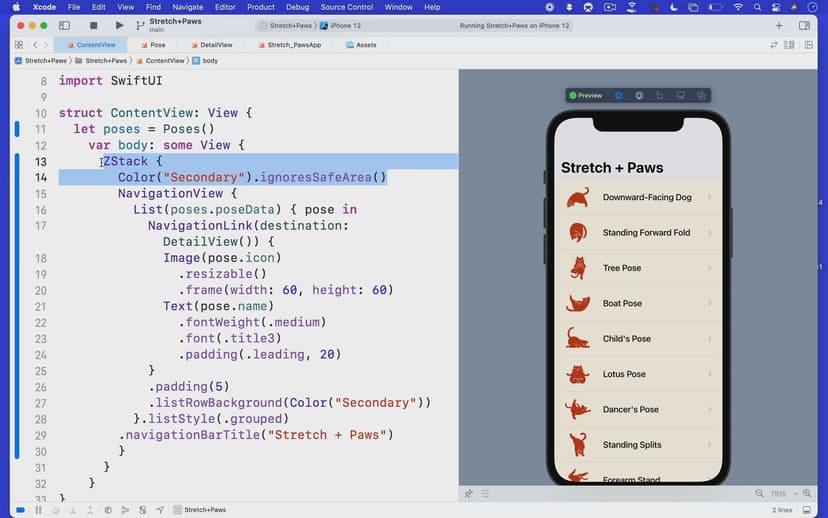Click the plus Library button
The height and width of the screenshot is (518, 828).
click(779, 25)
